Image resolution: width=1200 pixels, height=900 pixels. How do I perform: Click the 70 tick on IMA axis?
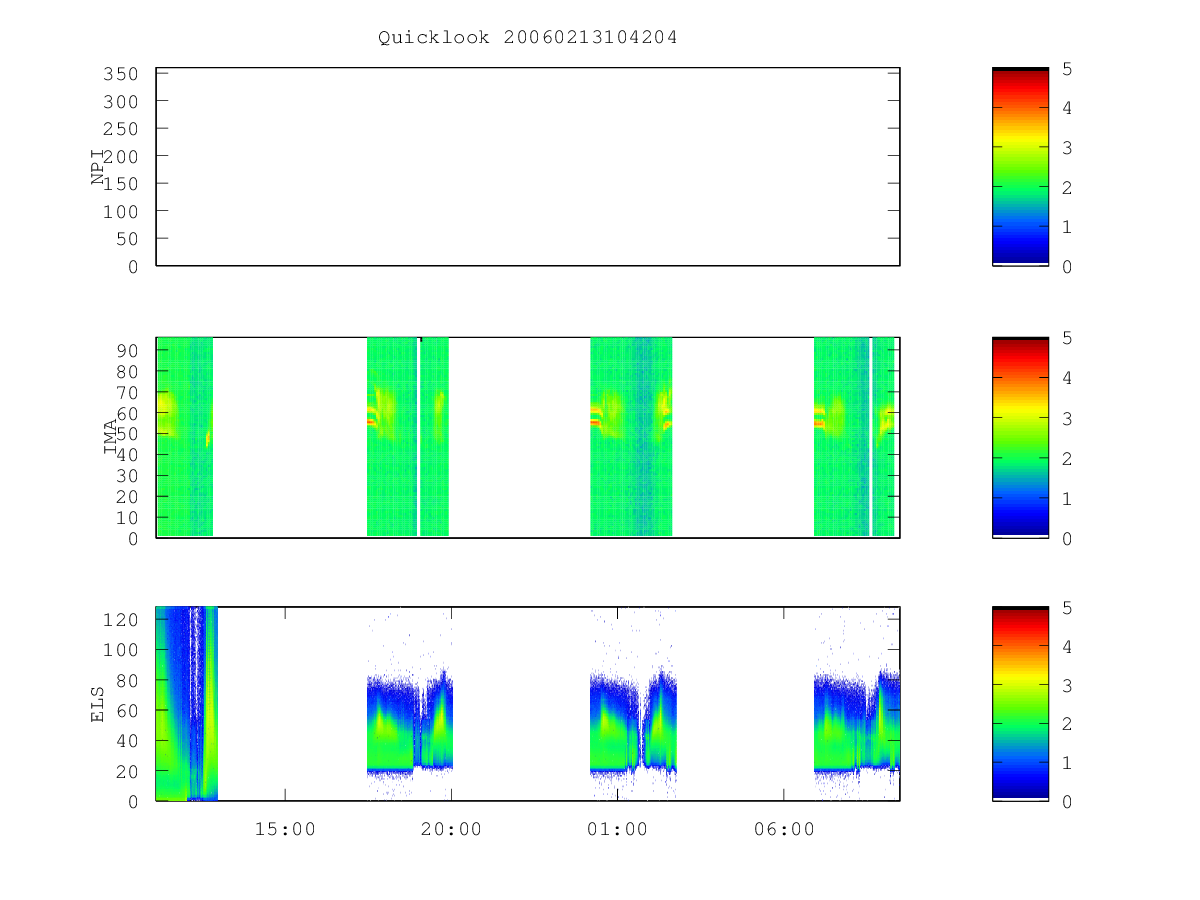coord(125,392)
